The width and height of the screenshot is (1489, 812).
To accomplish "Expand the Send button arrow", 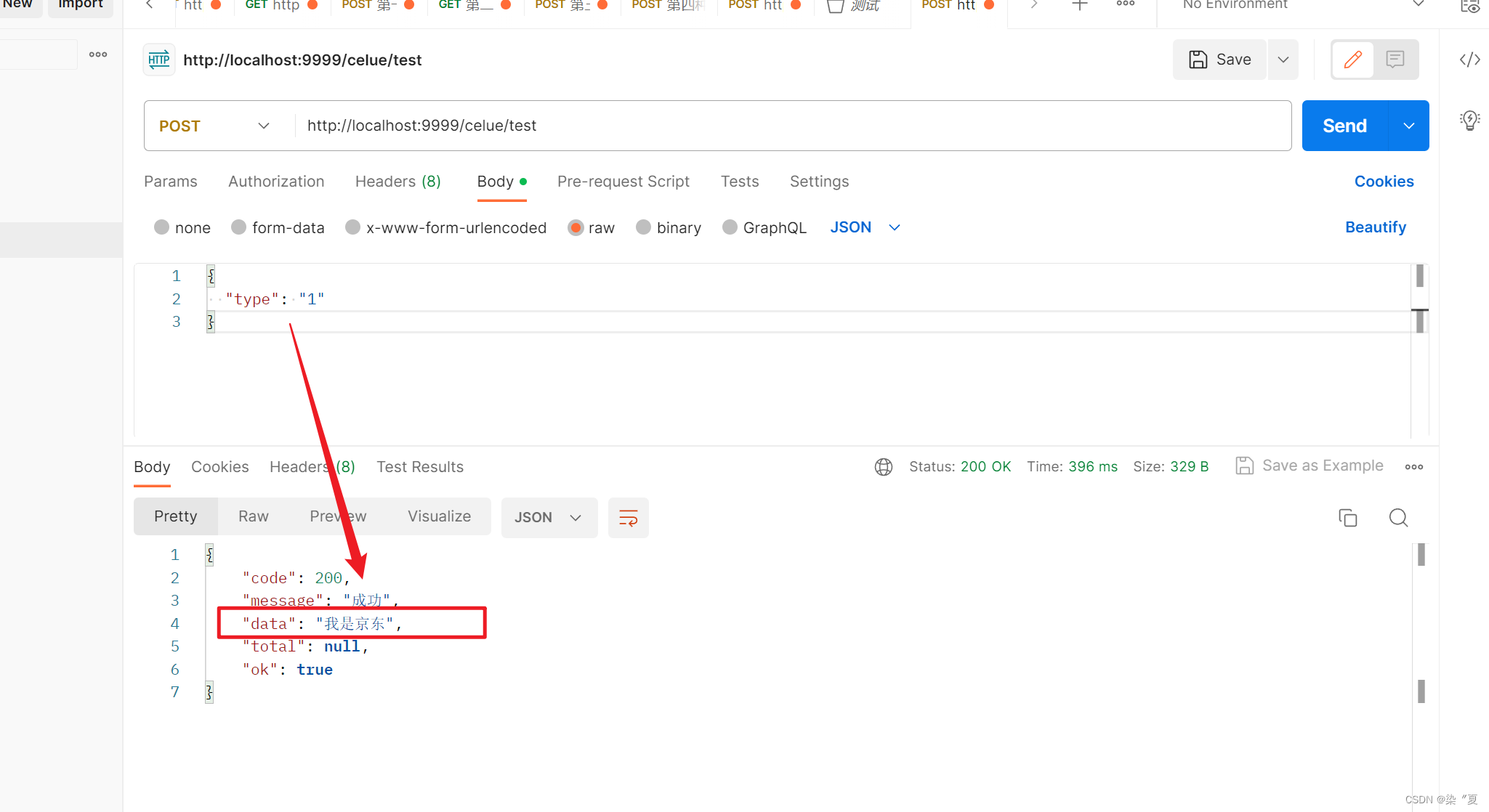I will coord(1408,126).
